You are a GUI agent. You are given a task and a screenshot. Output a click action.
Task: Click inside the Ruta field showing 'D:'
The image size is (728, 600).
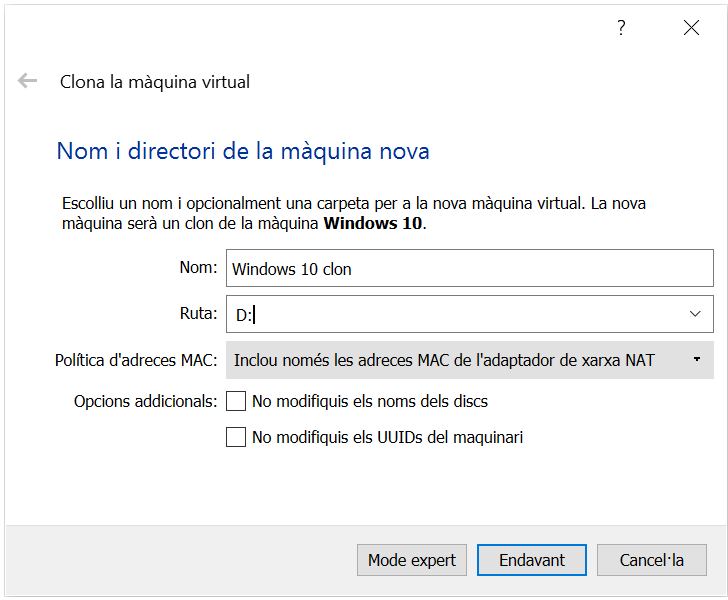pos(450,314)
